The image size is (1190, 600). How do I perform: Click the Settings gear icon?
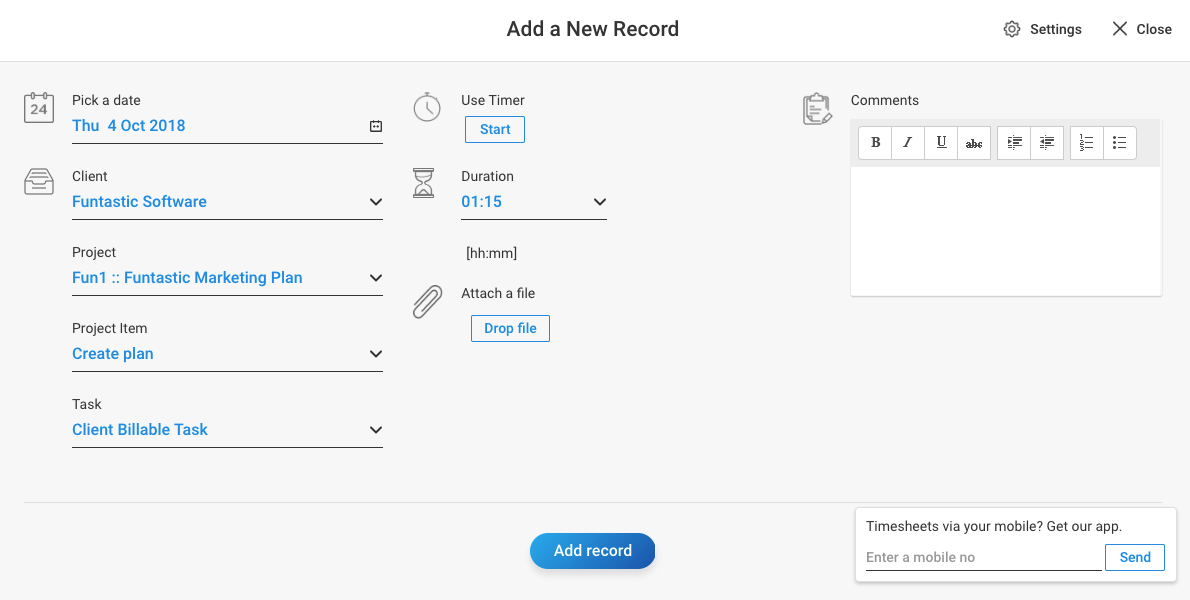(x=1012, y=29)
